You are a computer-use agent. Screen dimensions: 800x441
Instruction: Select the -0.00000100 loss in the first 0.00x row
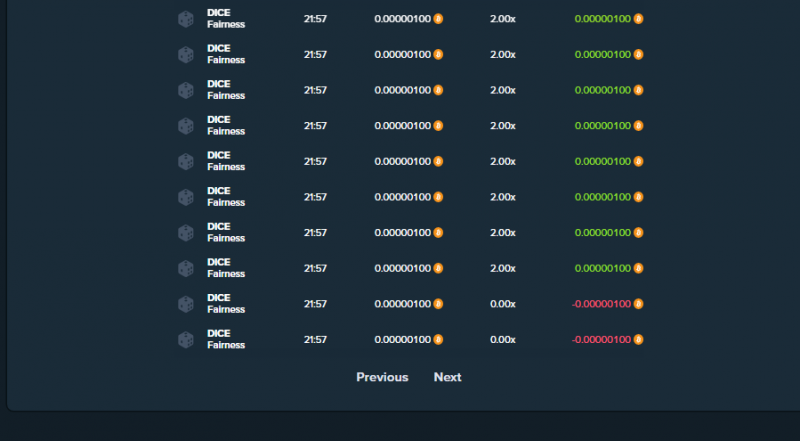602,304
